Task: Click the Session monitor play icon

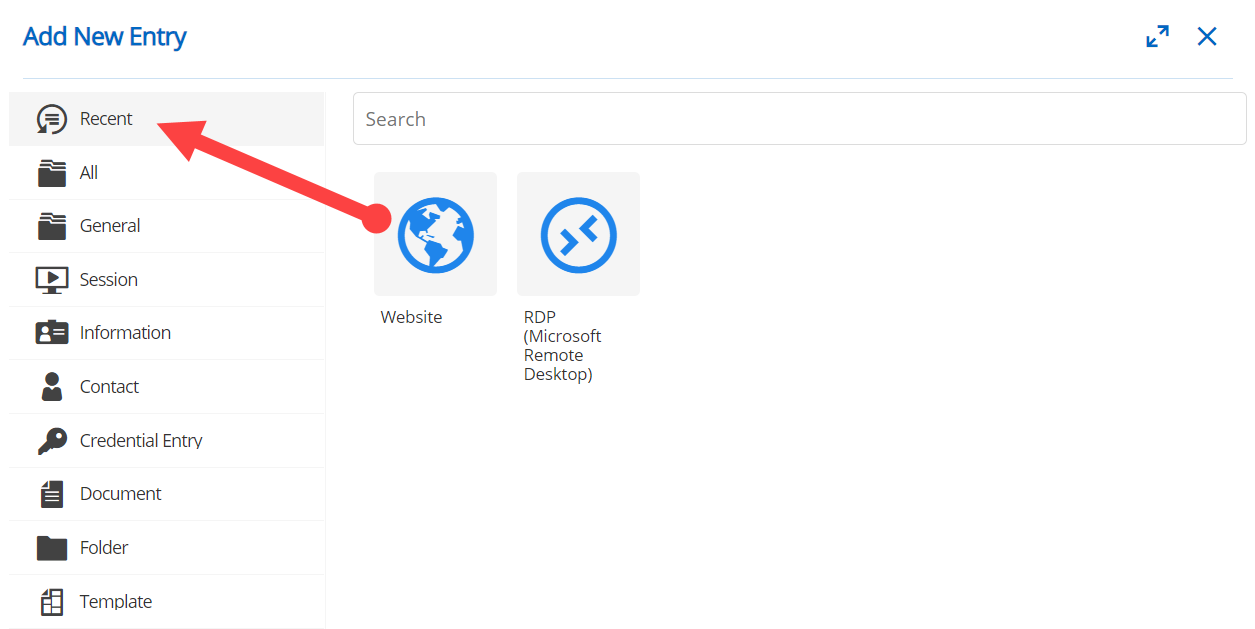Action: point(52,280)
